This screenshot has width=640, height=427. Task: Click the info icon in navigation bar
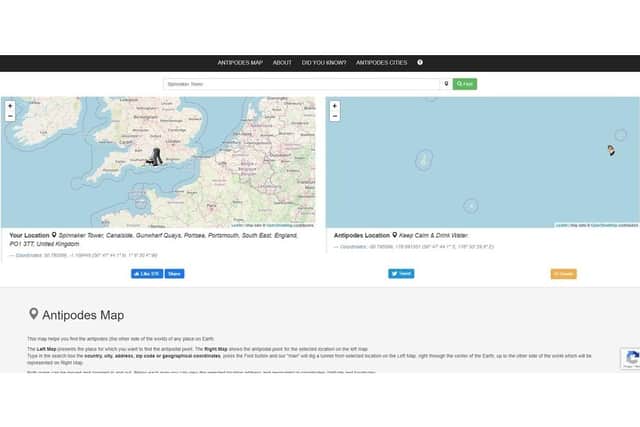(420, 62)
